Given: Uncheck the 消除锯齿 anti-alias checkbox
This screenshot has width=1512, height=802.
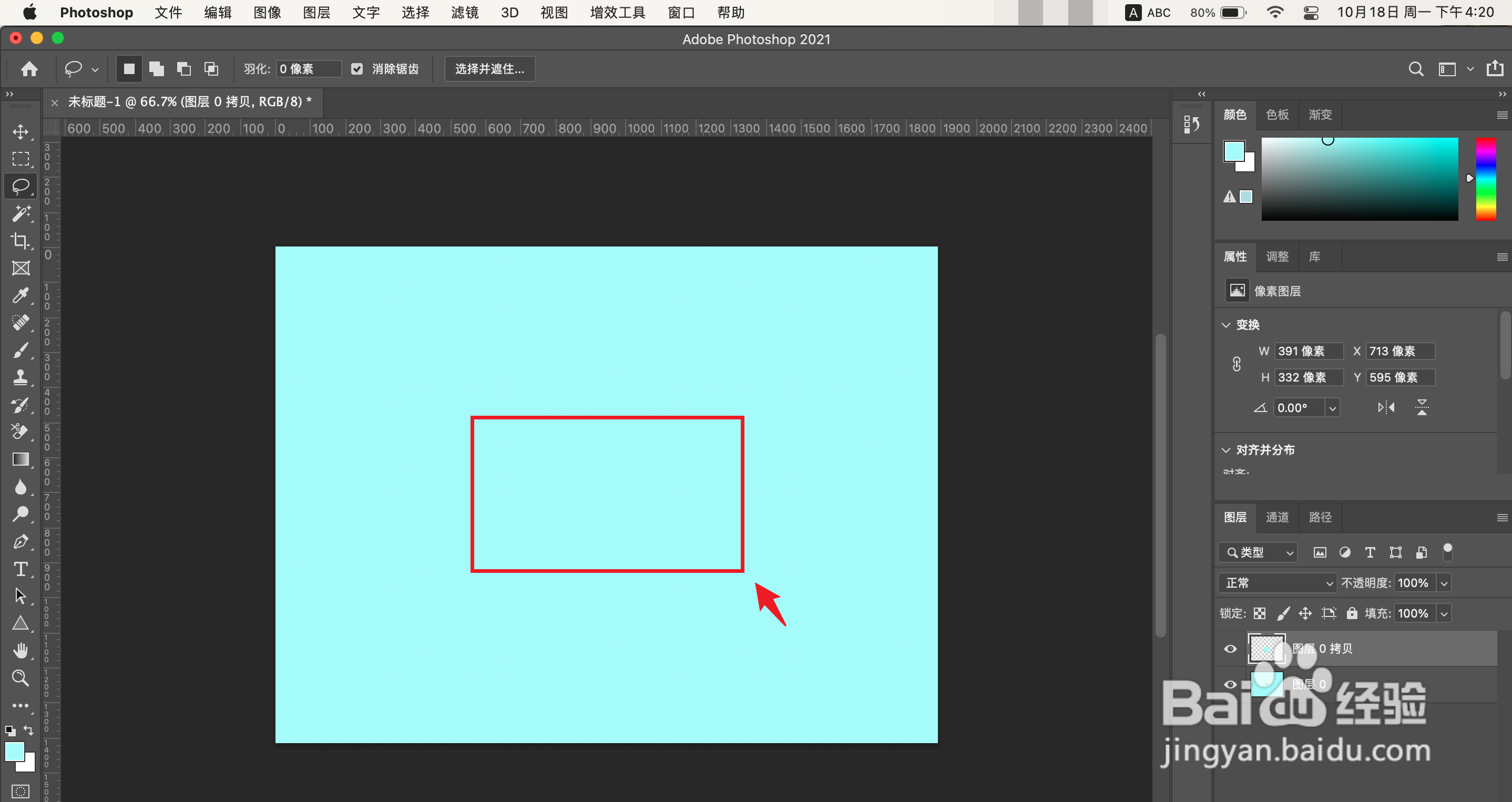Looking at the screenshot, I should coord(357,69).
